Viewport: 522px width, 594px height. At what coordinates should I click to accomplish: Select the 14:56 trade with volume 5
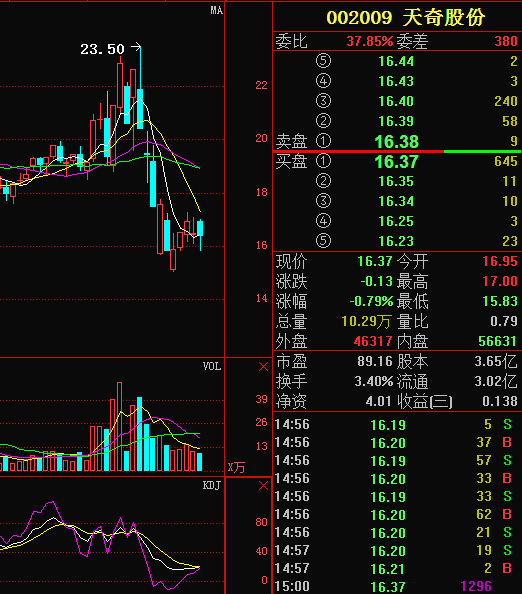[397, 425]
